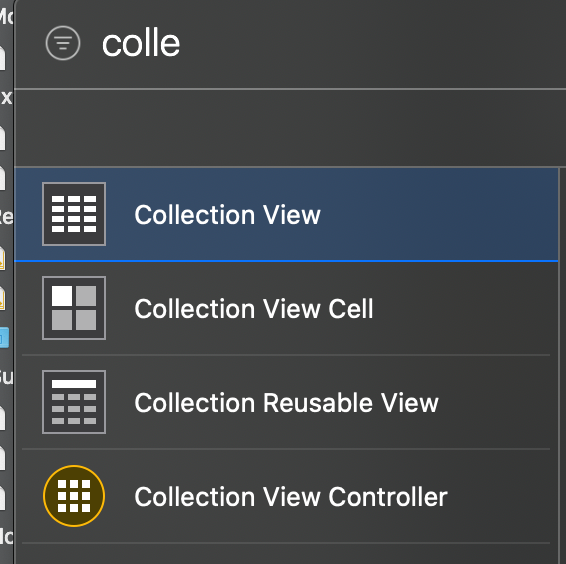Click the blue folder icon in left sidebar

tap(4, 337)
